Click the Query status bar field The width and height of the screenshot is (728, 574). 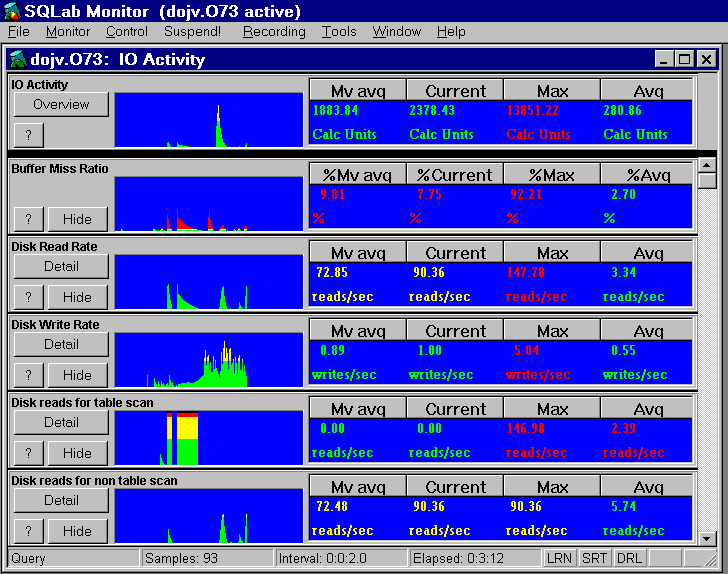coord(74,558)
